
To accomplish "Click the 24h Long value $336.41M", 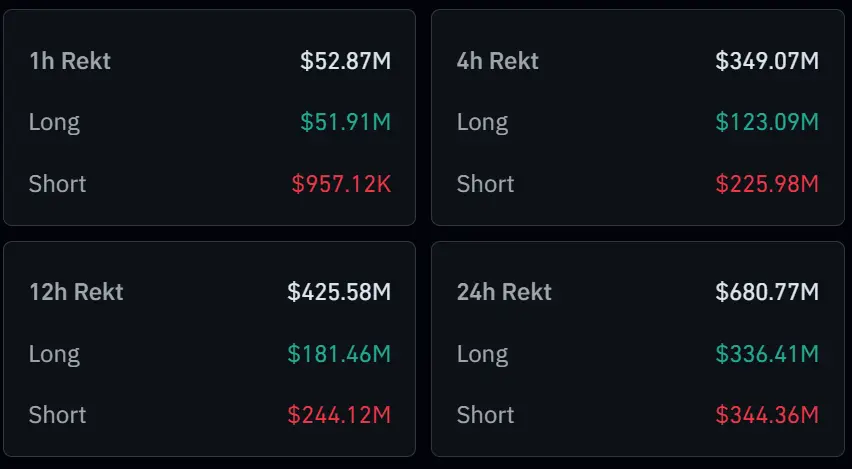I will click(767, 354).
